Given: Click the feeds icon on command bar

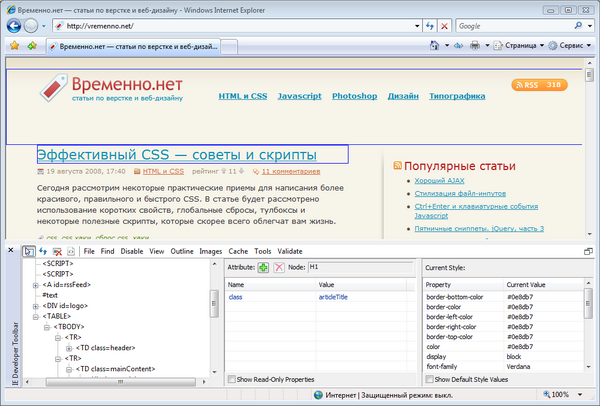Looking at the screenshot, I should pos(458,46).
